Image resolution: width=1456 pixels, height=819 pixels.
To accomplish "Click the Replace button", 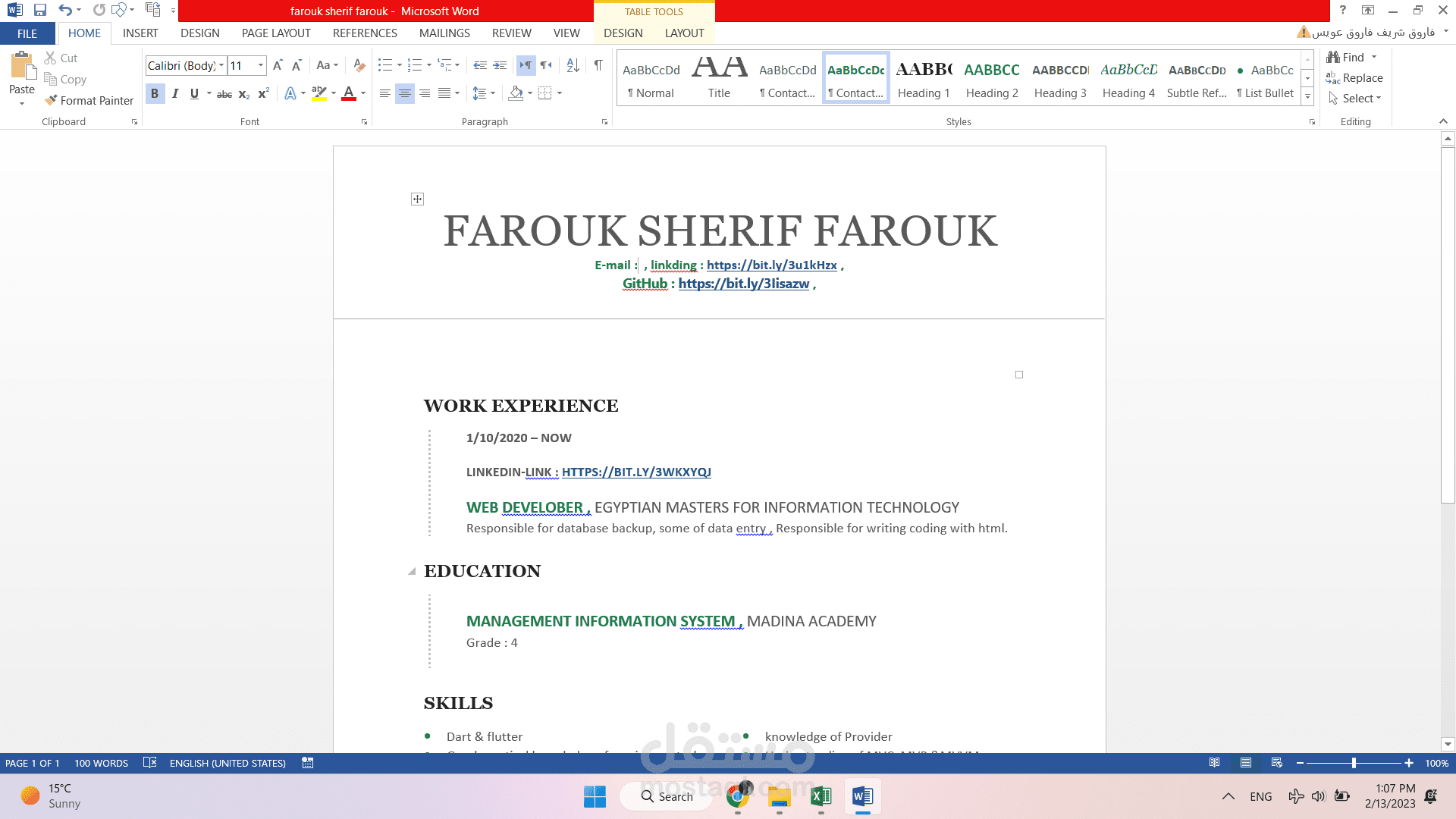I will [x=1354, y=78].
